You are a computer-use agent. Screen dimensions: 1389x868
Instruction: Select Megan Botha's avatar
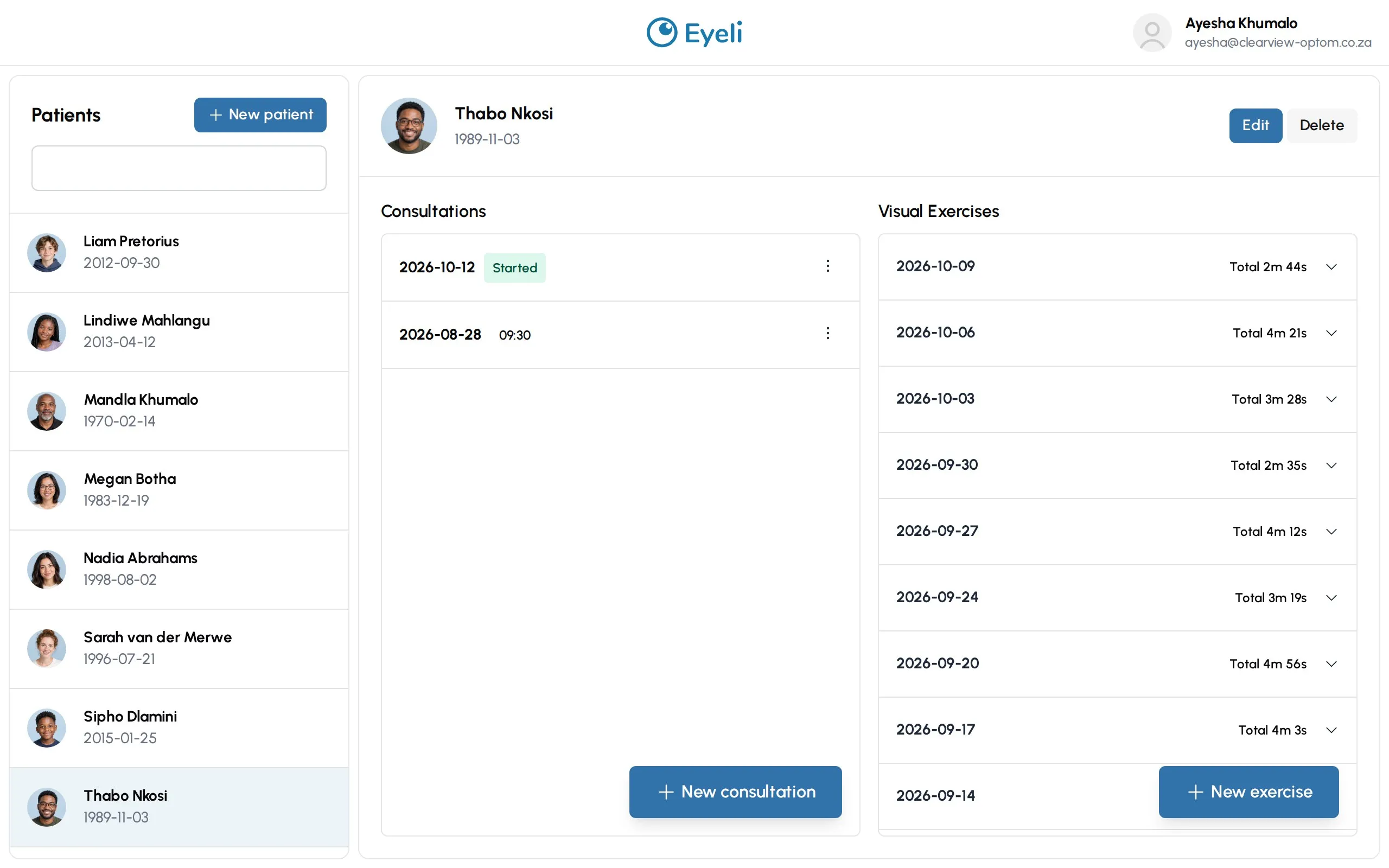(x=47, y=490)
